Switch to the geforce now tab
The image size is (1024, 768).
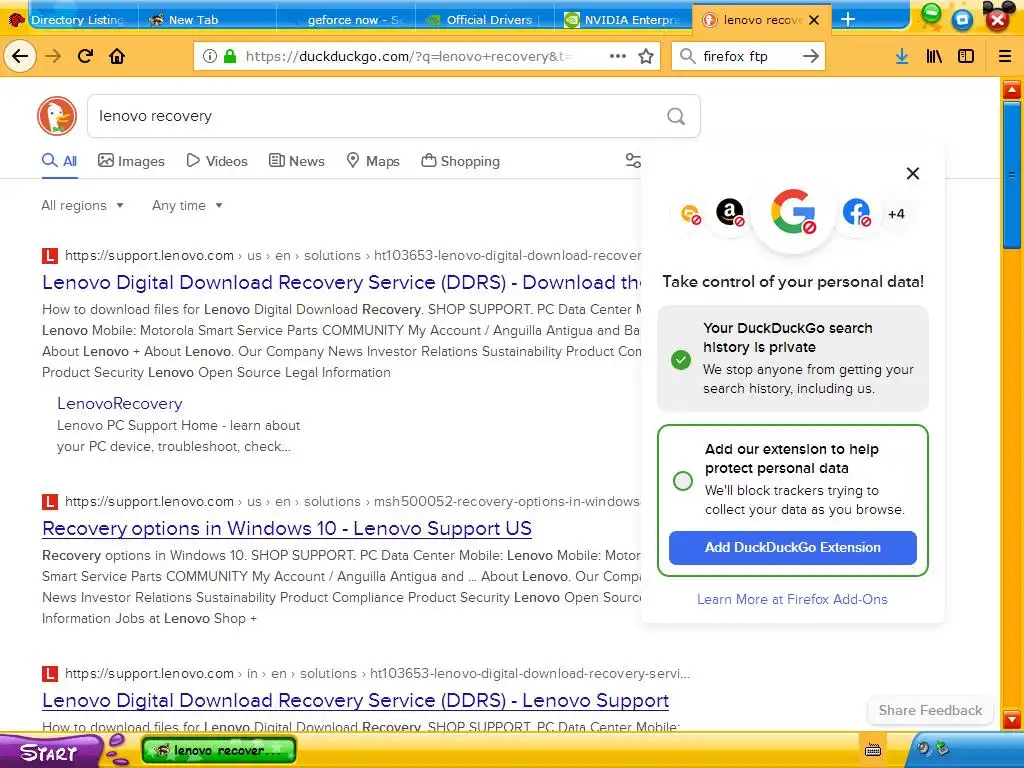[x=346, y=20]
